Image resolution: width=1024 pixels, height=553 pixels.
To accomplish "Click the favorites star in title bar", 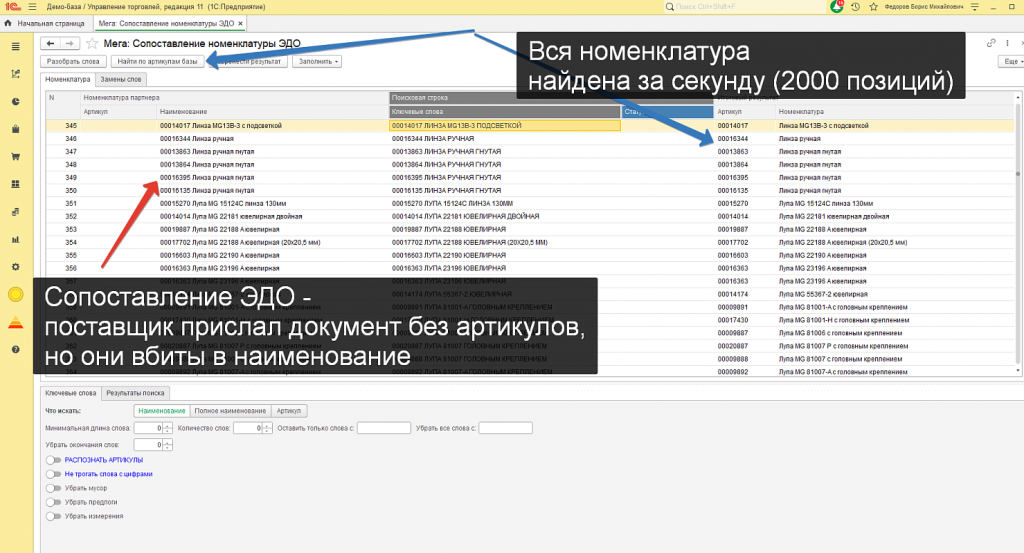I will (874, 7).
